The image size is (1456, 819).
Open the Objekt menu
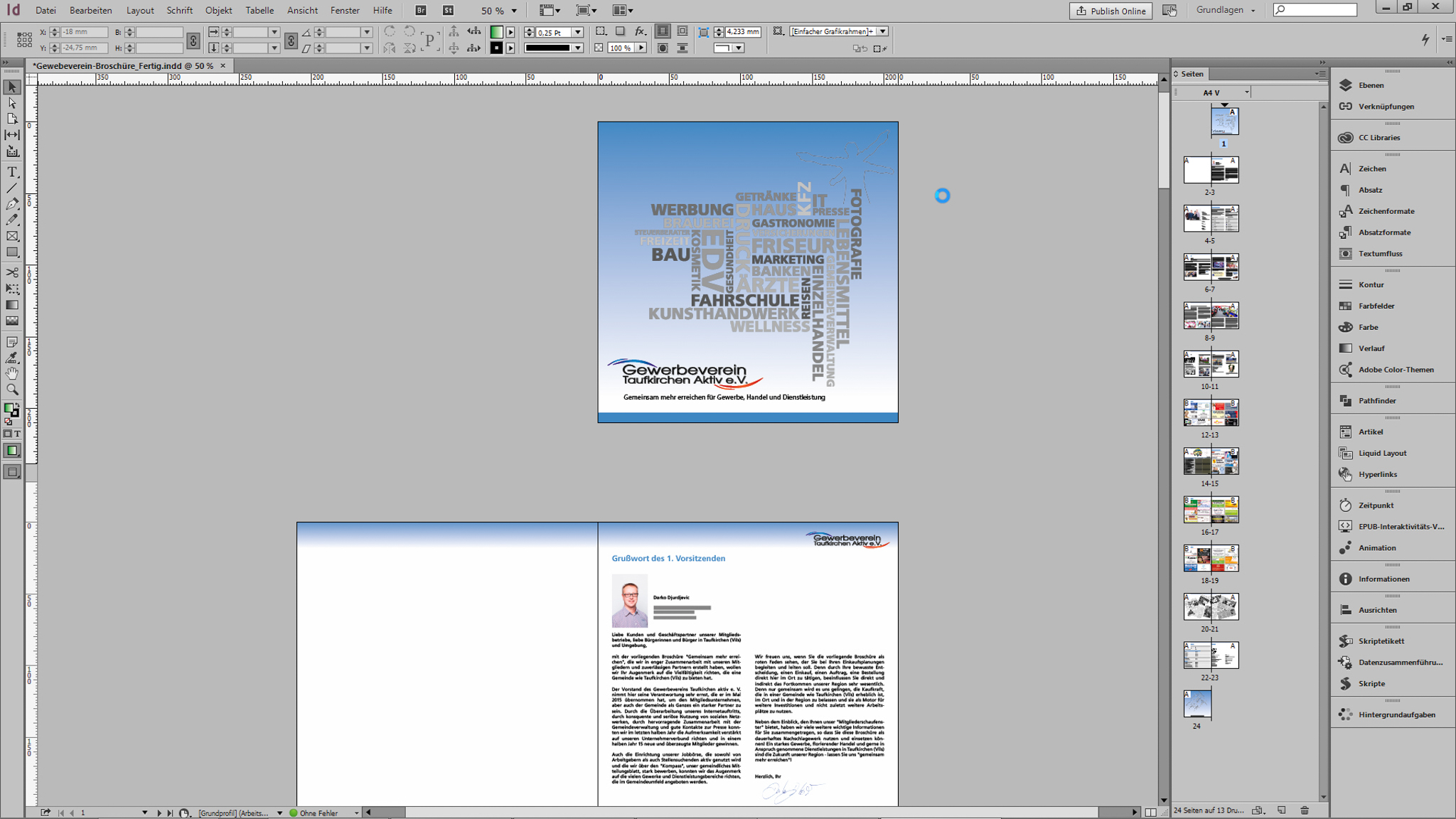point(218,11)
